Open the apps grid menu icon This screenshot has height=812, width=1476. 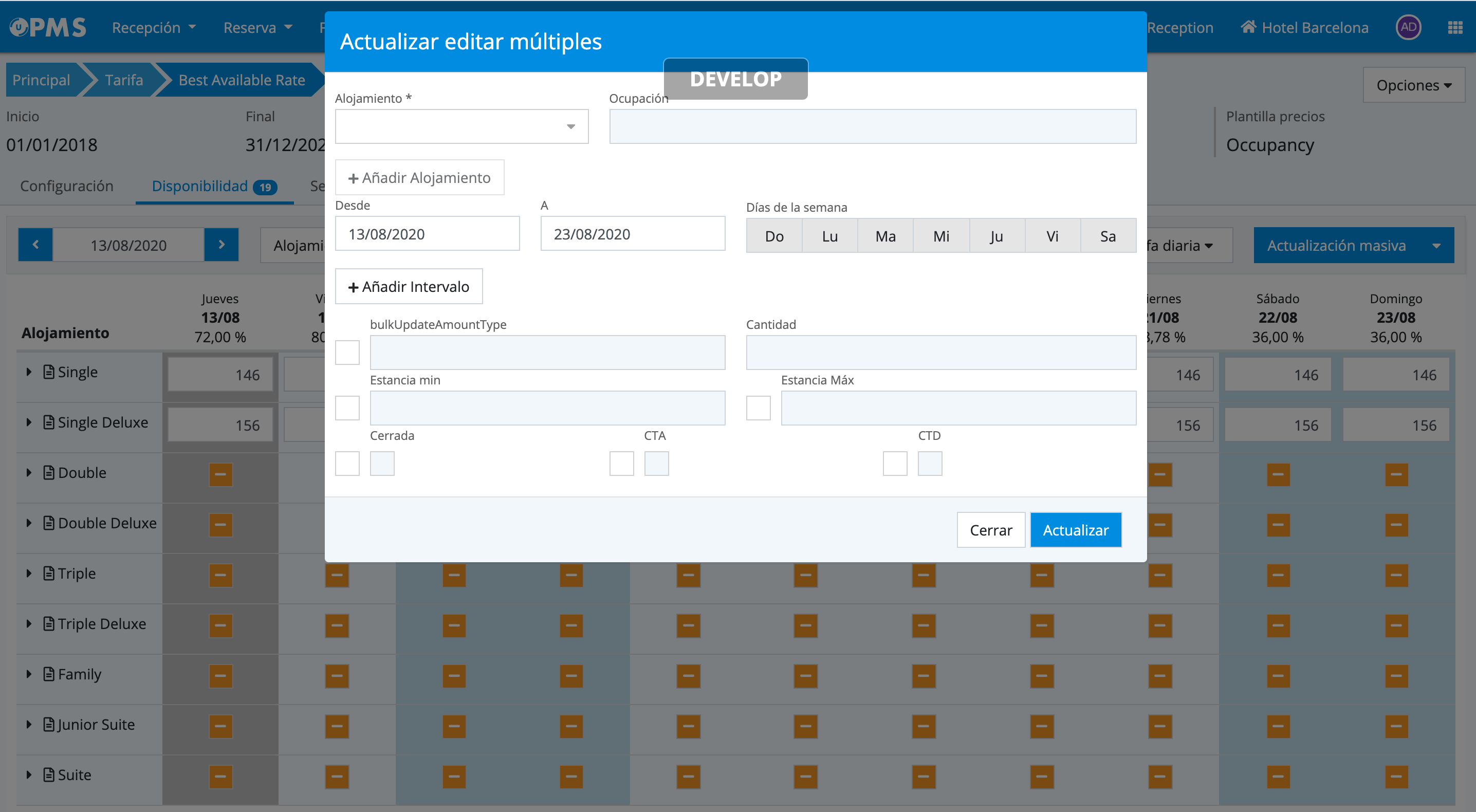pos(1455,27)
